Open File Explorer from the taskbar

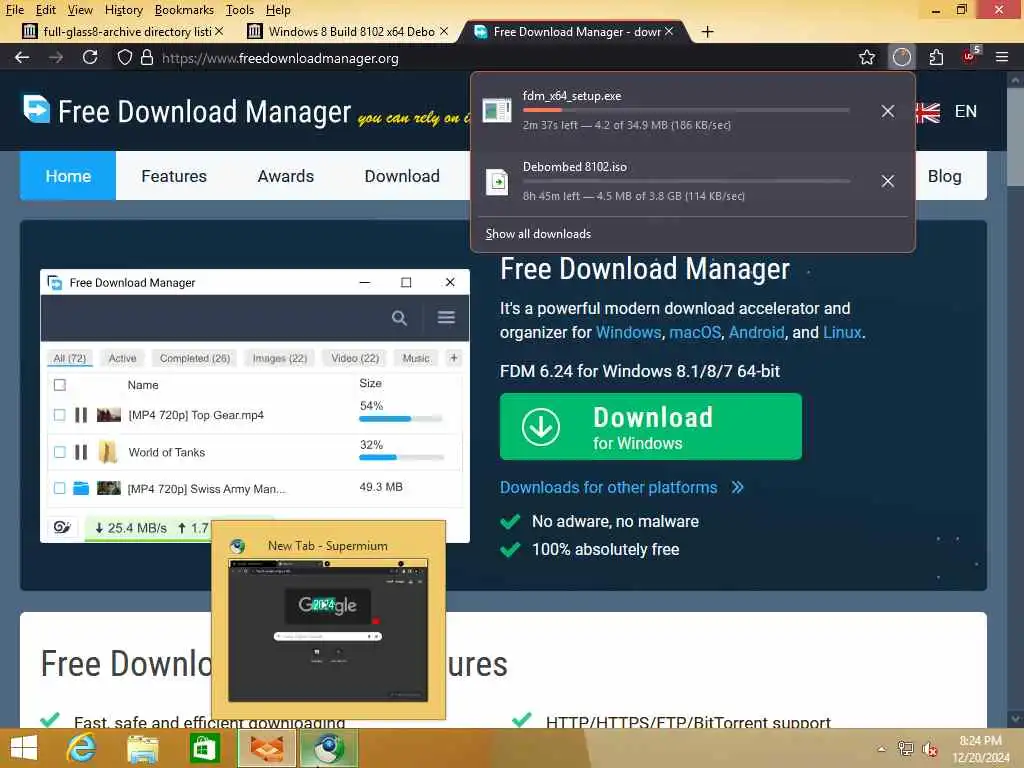click(x=142, y=749)
